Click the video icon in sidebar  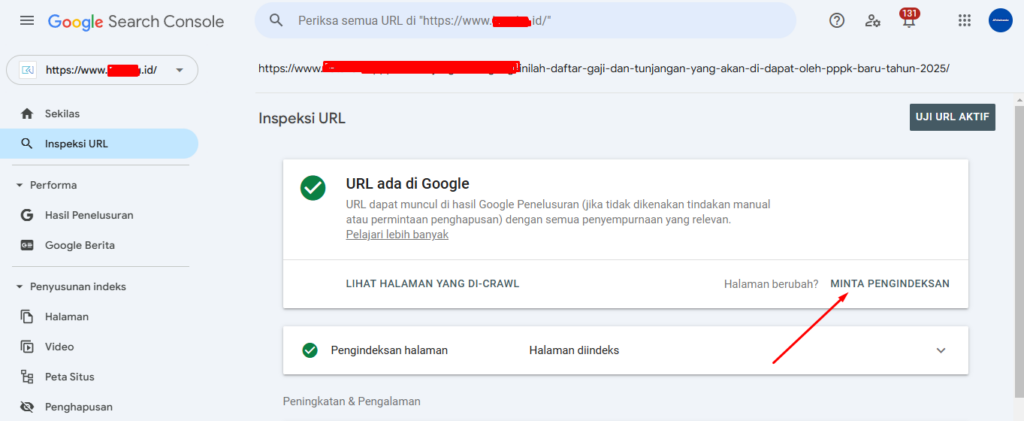click(x=27, y=347)
